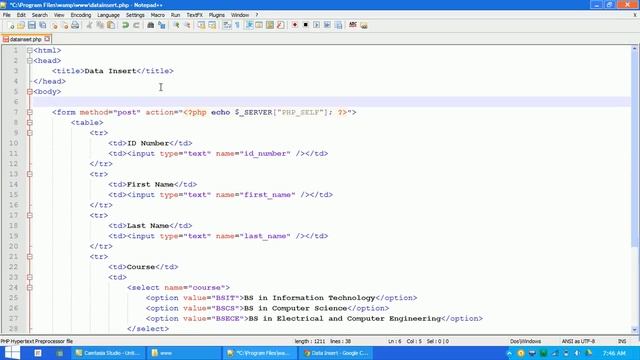Collapse the head fold marker on line 2
The image size is (640, 360).
29,61
